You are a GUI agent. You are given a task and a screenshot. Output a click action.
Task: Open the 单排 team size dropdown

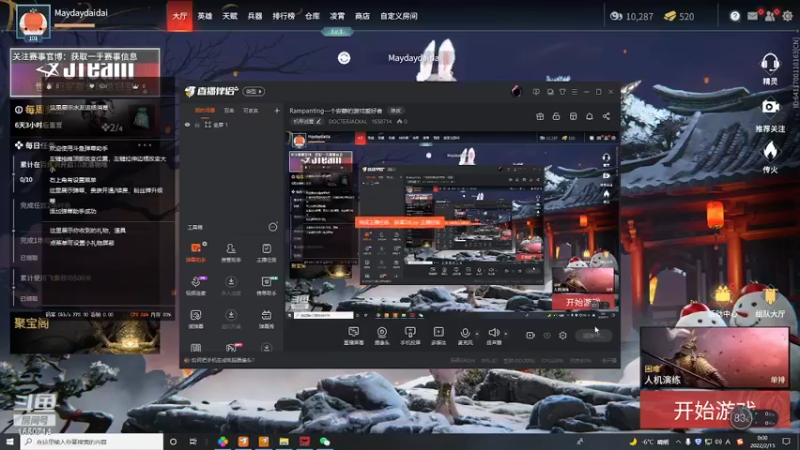(777, 380)
